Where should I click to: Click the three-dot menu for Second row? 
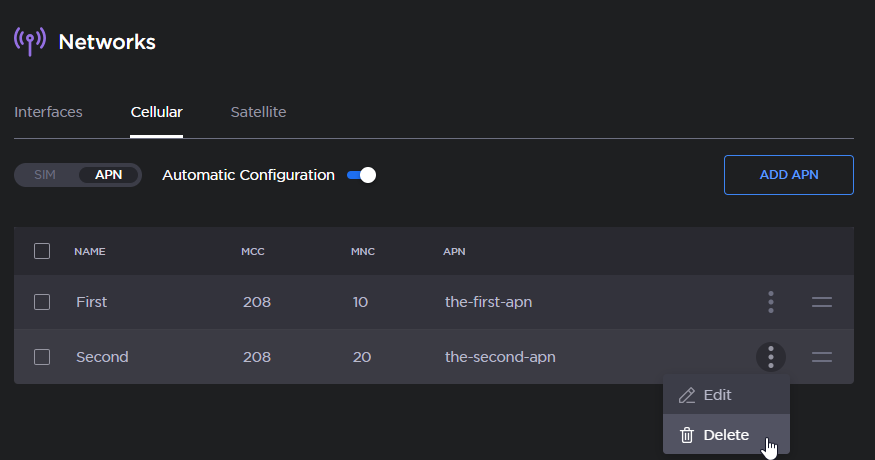pos(771,357)
